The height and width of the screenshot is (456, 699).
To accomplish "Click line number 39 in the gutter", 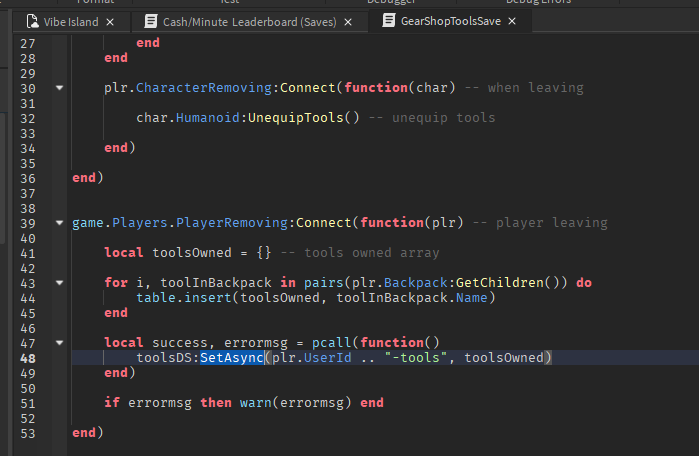I will pyautogui.click(x=28, y=223).
